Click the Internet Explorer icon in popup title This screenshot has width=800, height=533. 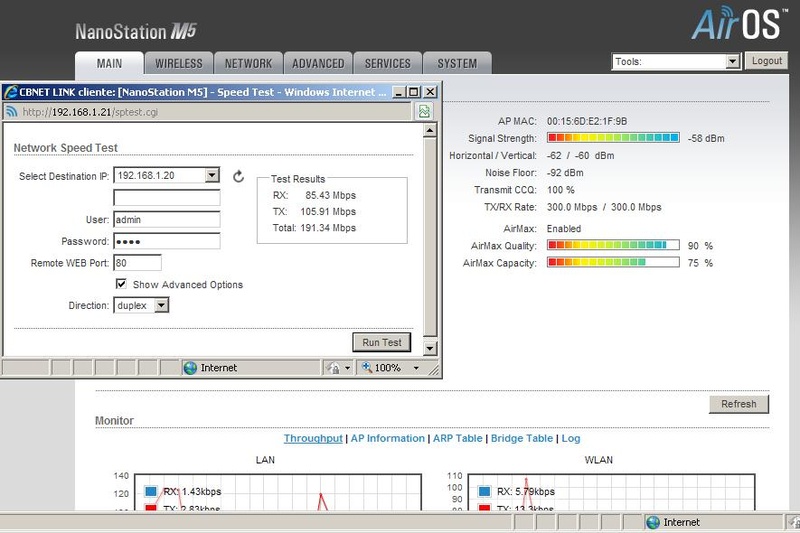[x=10, y=91]
